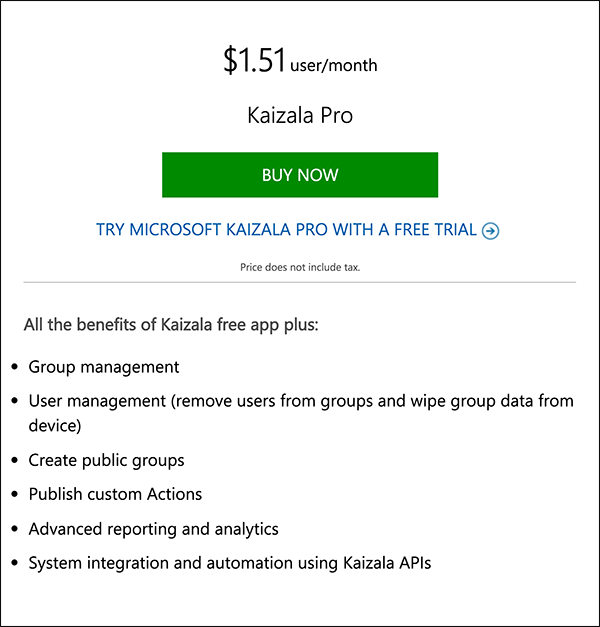Click the circled arrow icon after FREE TRIAL
Screen dimensions: 600x627
(x=490, y=231)
